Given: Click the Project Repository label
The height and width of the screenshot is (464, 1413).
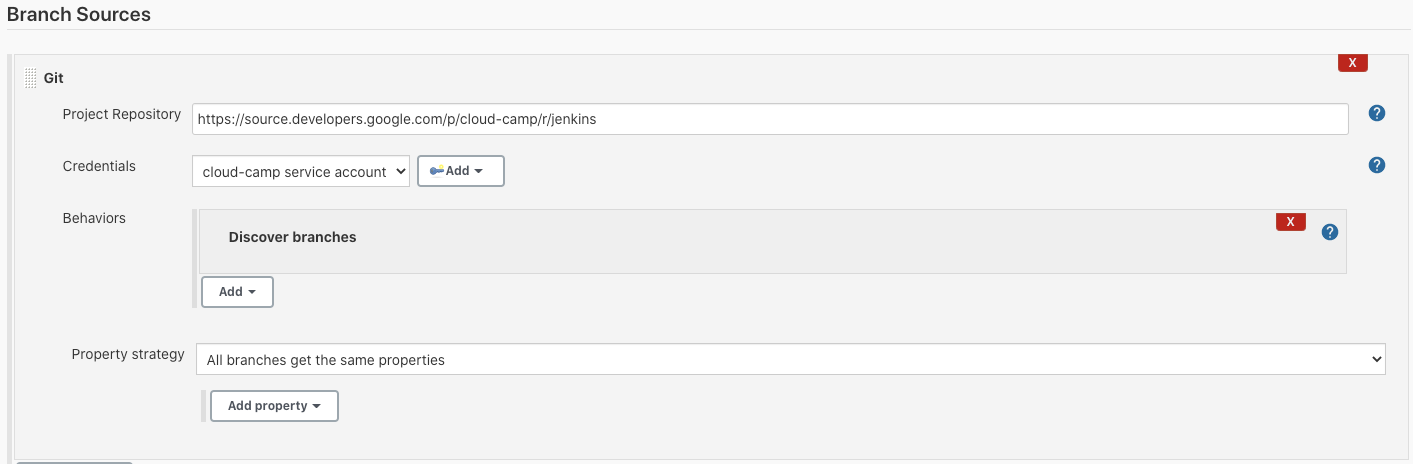Looking at the screenshot, I should tap(122, 114).
